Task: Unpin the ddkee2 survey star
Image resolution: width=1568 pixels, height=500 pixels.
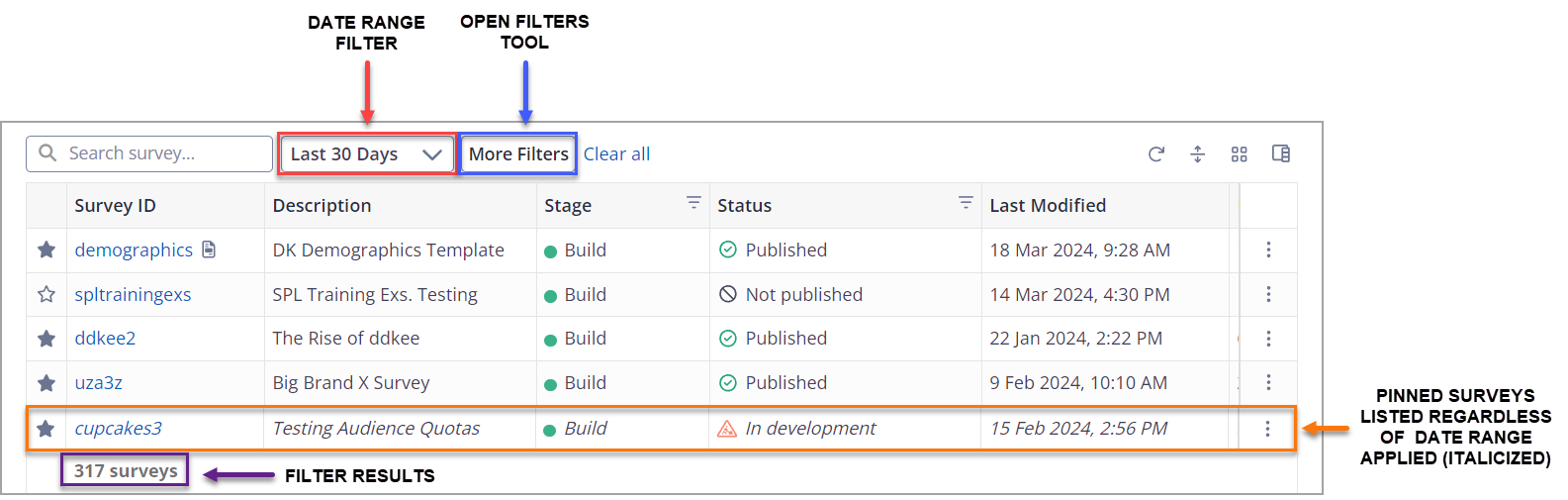Action: 46,339
